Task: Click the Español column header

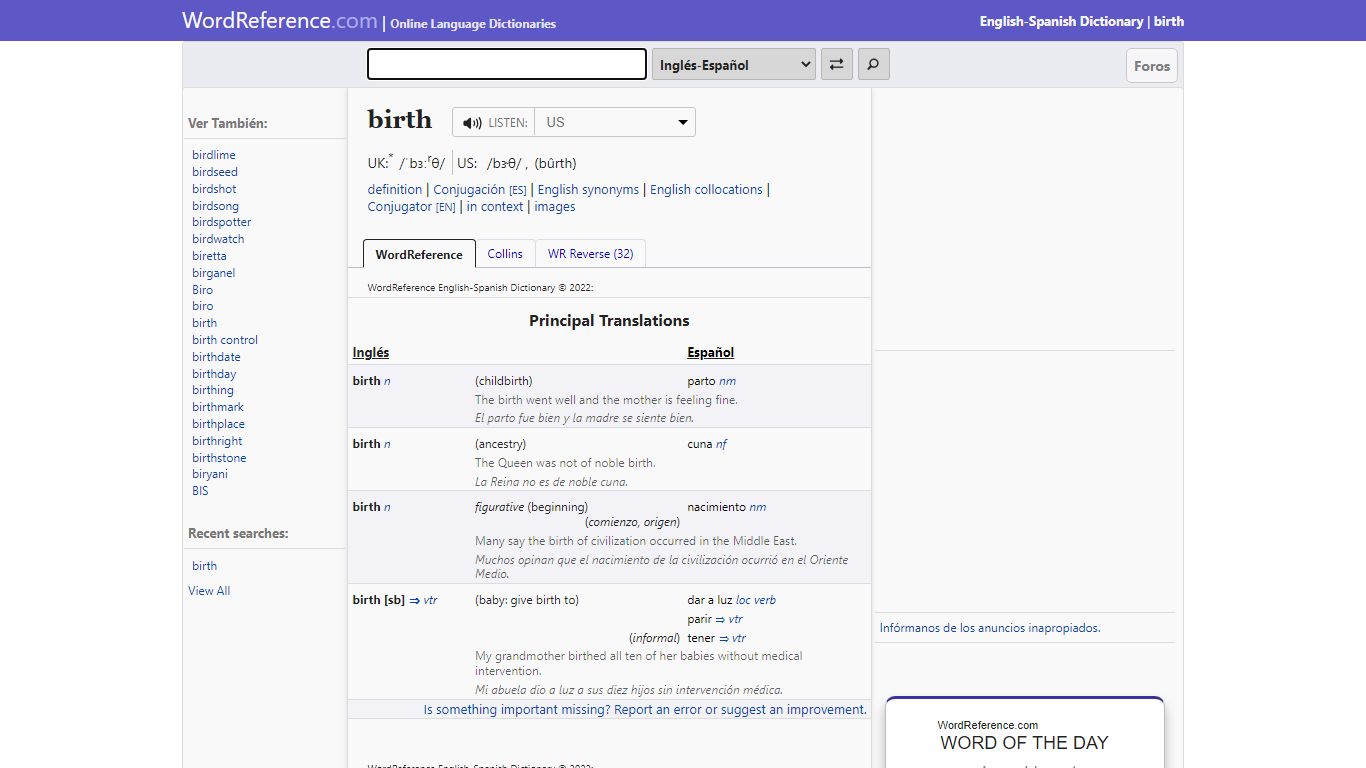Action: point(710,352)
